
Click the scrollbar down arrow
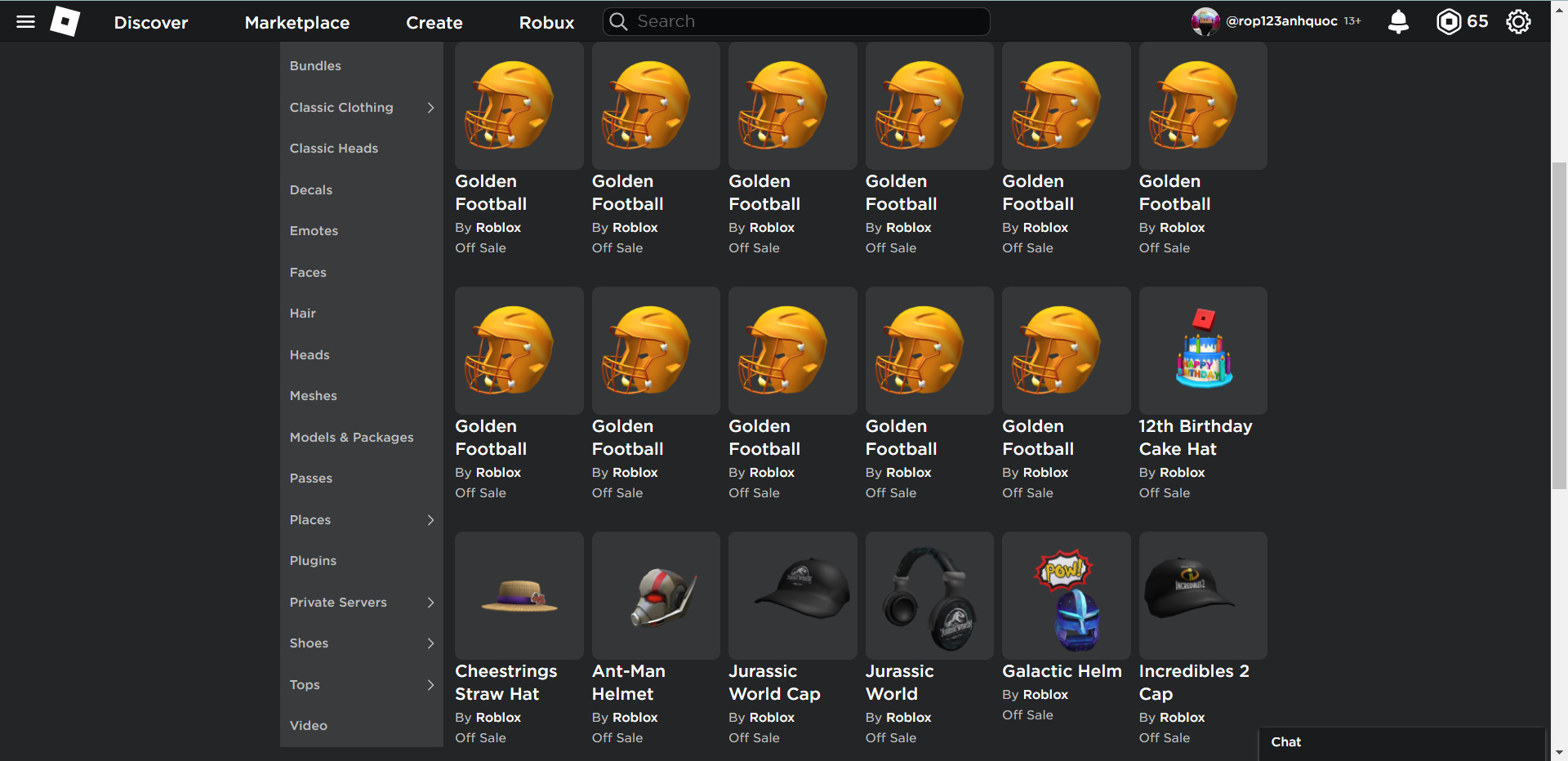coord(1559,752)
